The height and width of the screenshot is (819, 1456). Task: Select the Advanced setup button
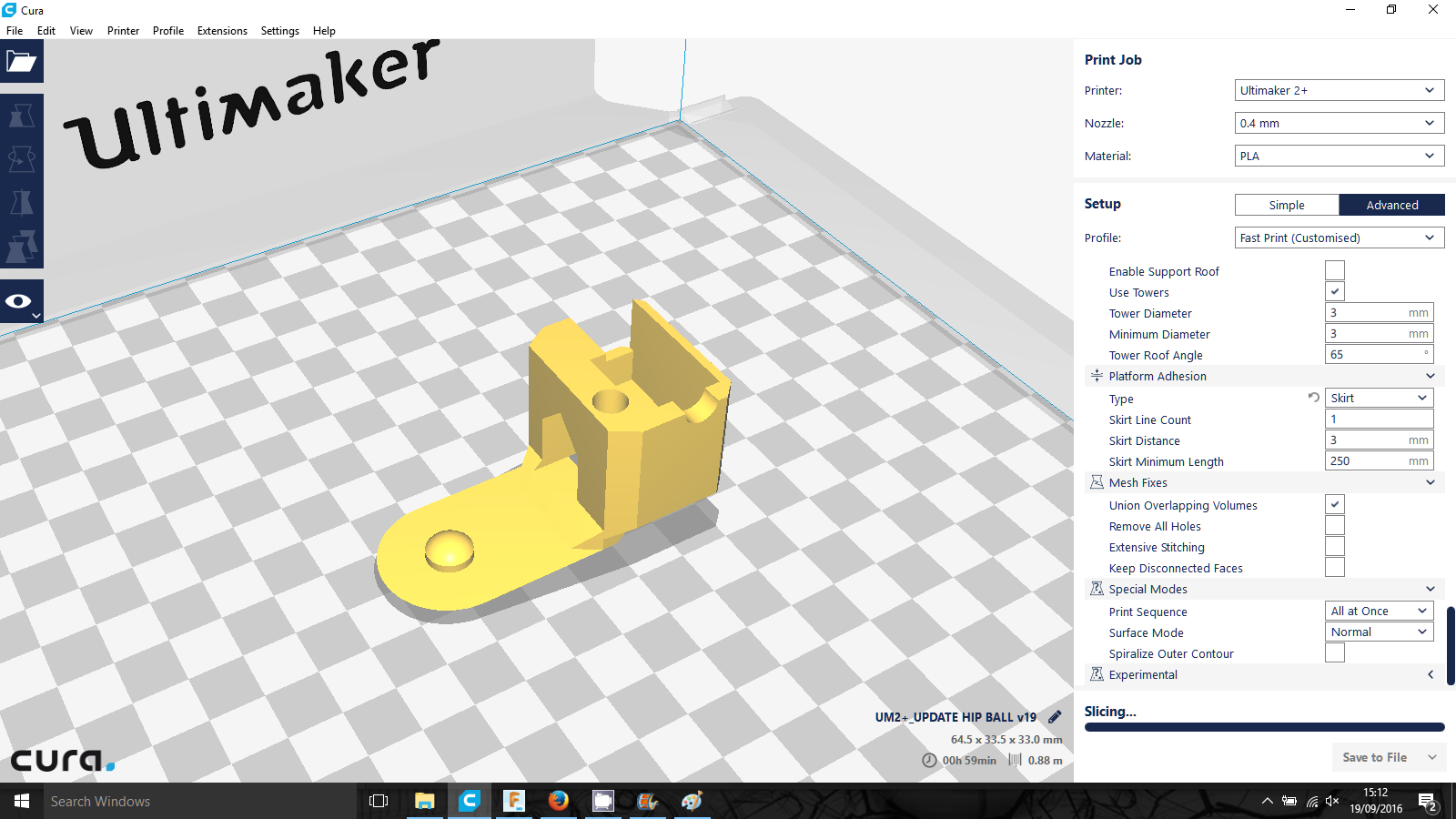pyautogui.click(x=1391, y=205)
